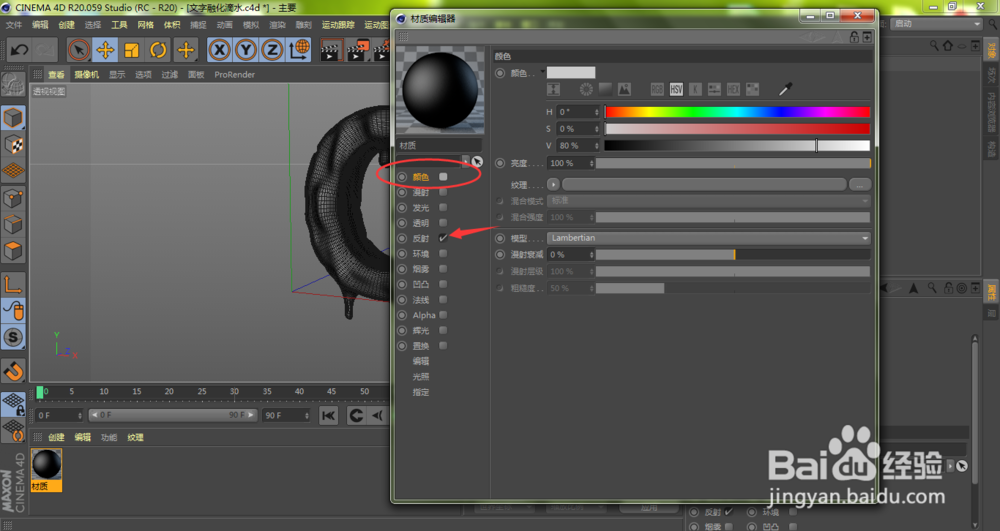The height and width of the screenshot is (531, 1000).
Task: Open the 光照 page in material editor
Action: pyautogui.click(x=421, y=376)
